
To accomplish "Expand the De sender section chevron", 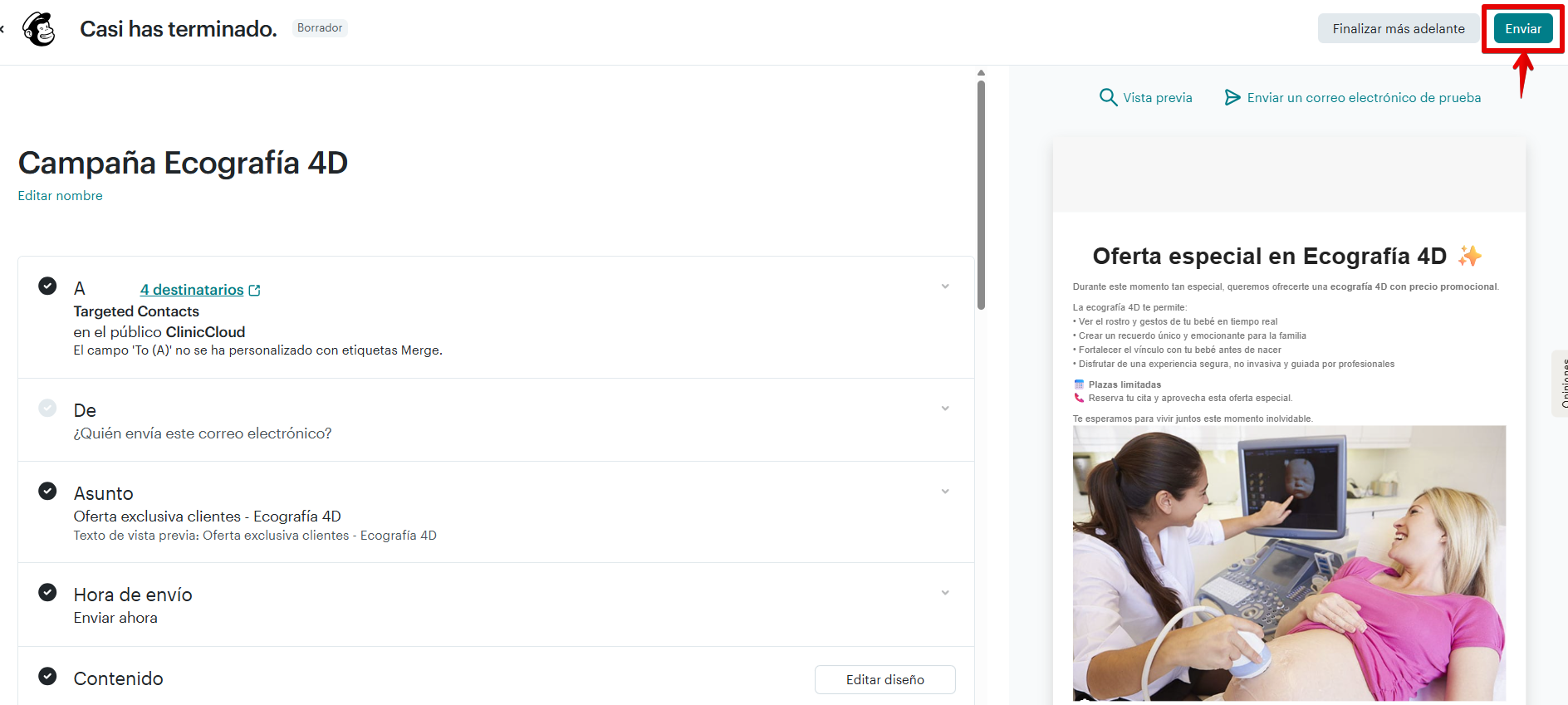I will point(945,409).
